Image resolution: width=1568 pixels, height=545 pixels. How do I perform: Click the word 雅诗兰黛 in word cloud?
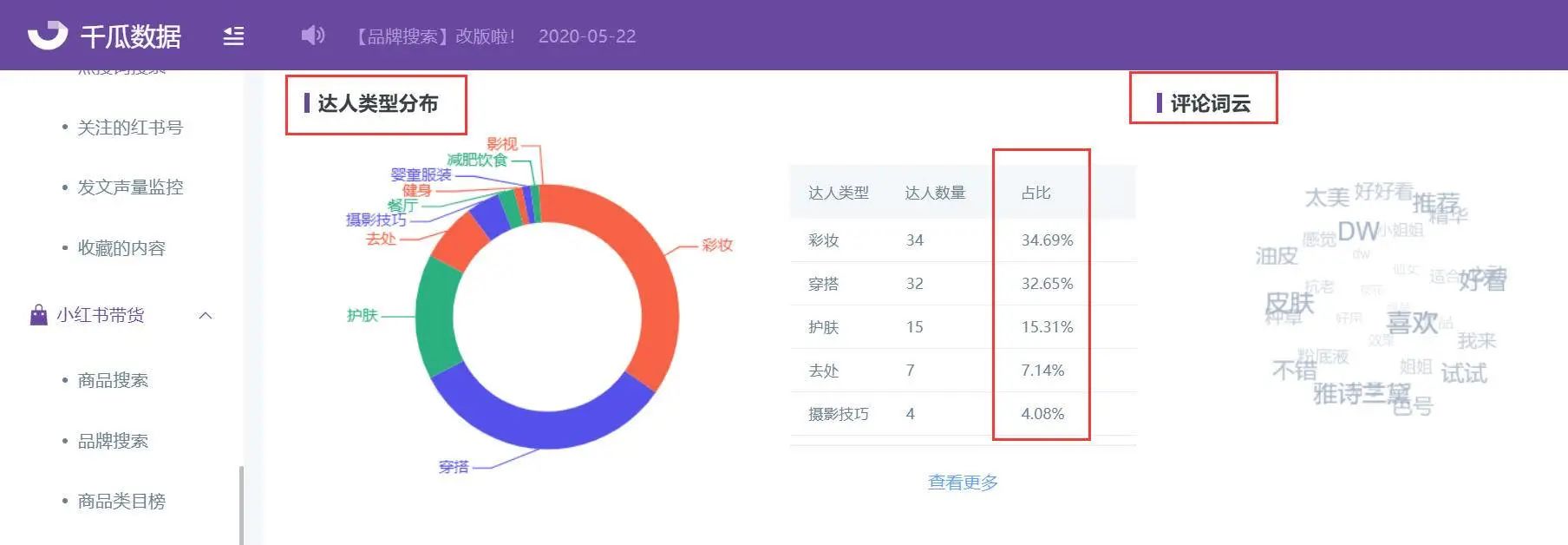pyautogui.click(x=1360, y=394)
